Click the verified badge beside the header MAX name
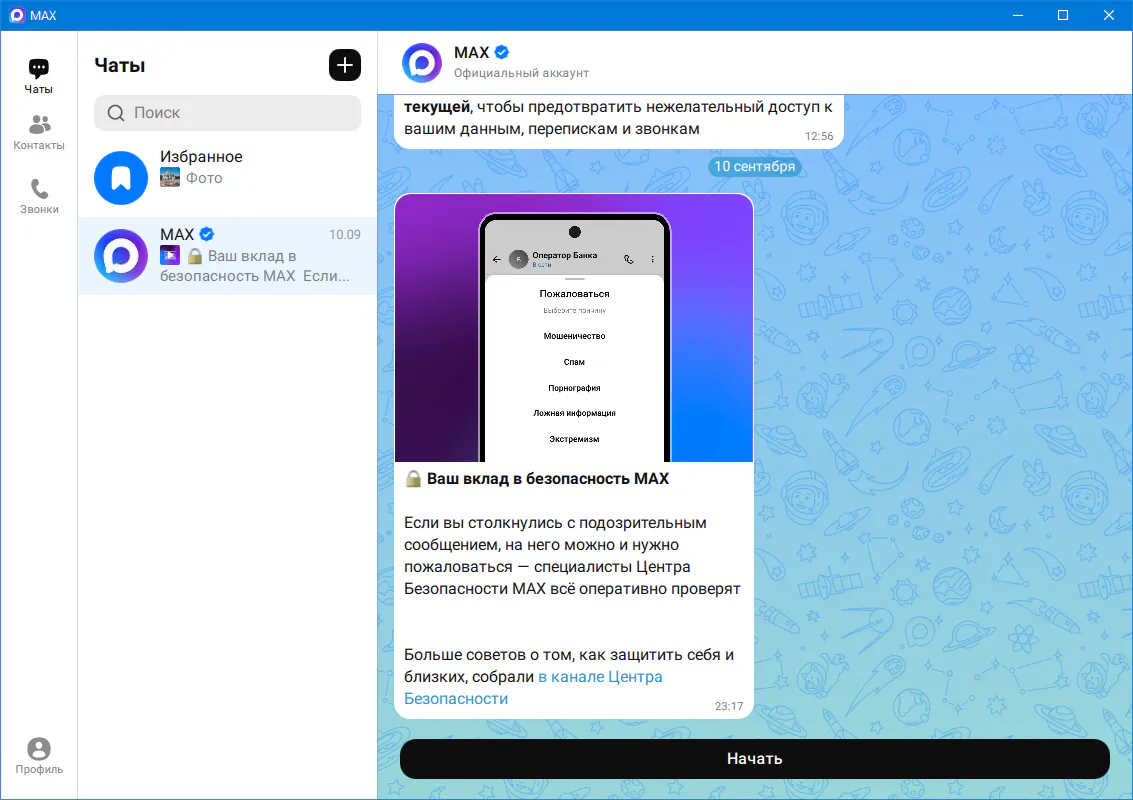This screenshot has height=800, width=1133. (503, 52)
